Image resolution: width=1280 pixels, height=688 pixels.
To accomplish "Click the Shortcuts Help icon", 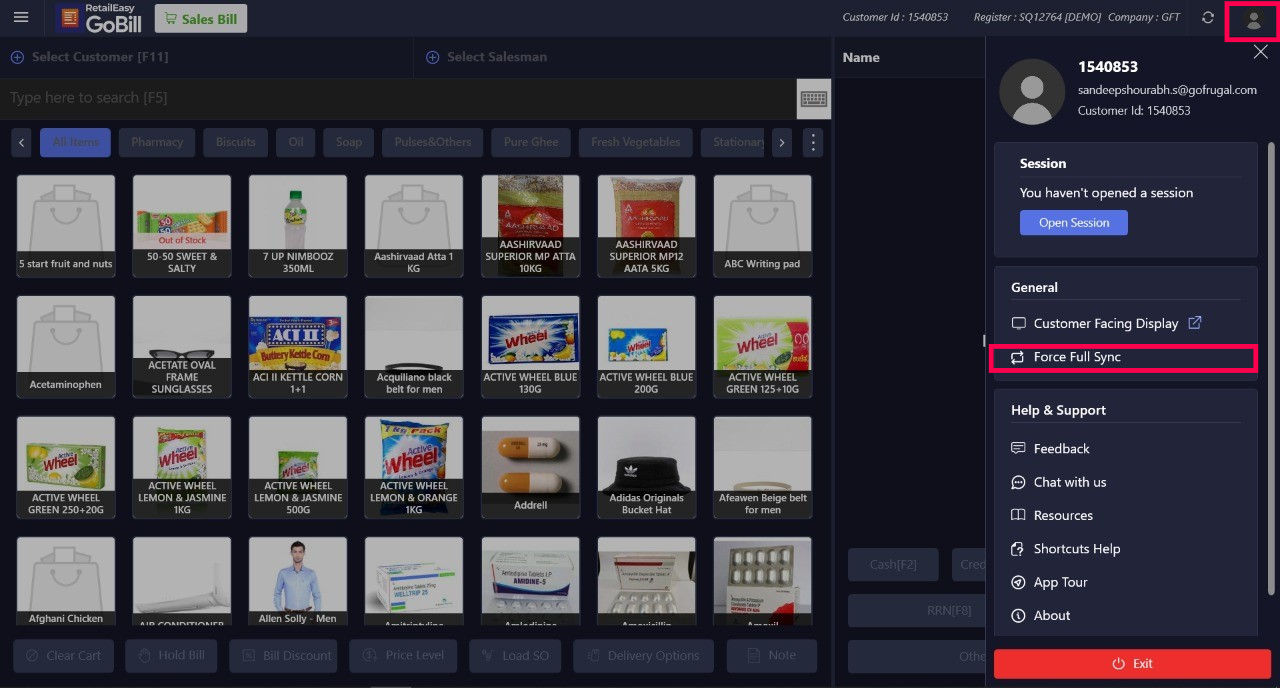I will 1018,549.
